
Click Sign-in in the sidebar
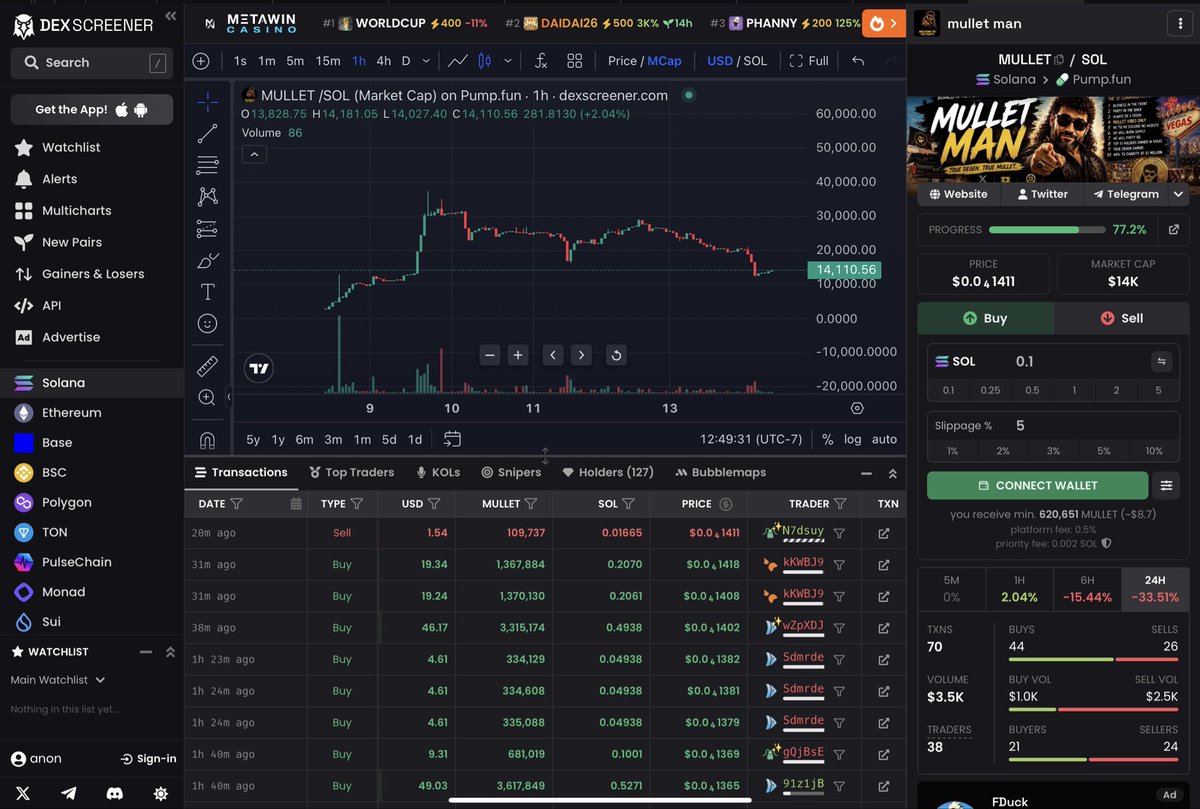(x=148, y=759)
